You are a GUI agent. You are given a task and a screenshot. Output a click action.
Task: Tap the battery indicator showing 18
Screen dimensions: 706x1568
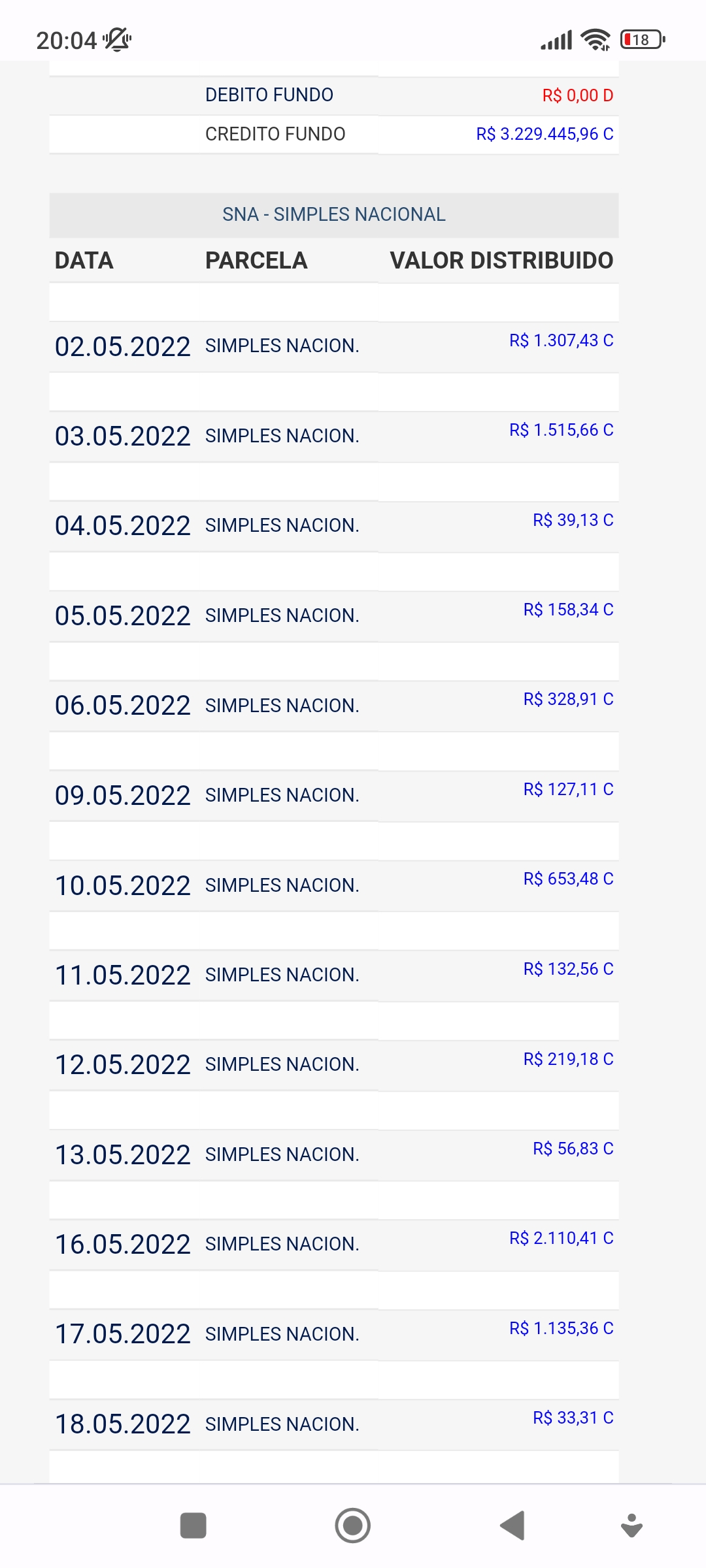(x=643, y=40)
